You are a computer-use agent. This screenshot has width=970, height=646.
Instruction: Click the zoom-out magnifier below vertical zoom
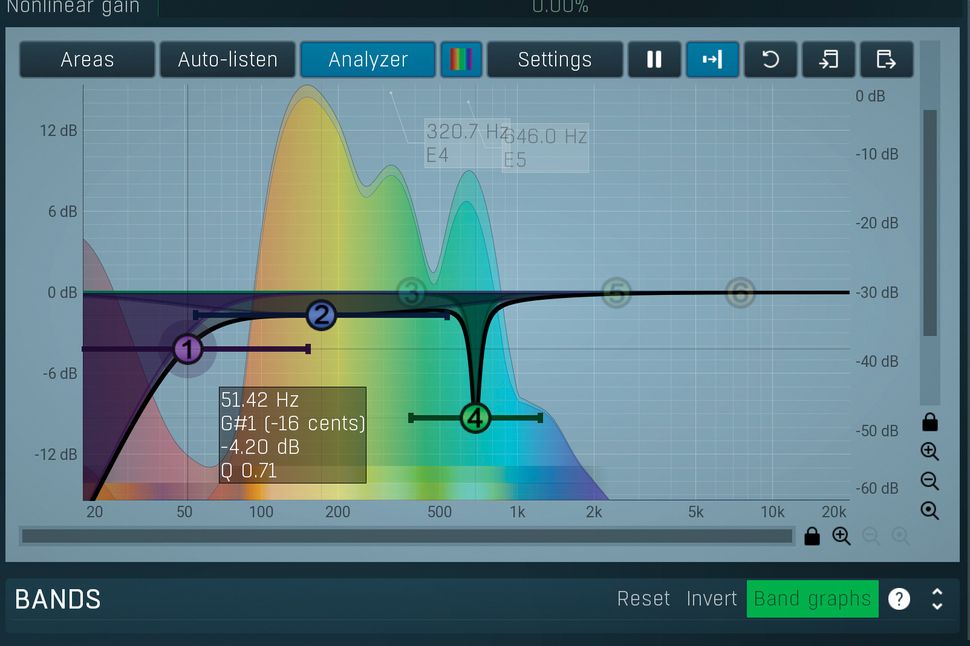coord(930,481)
